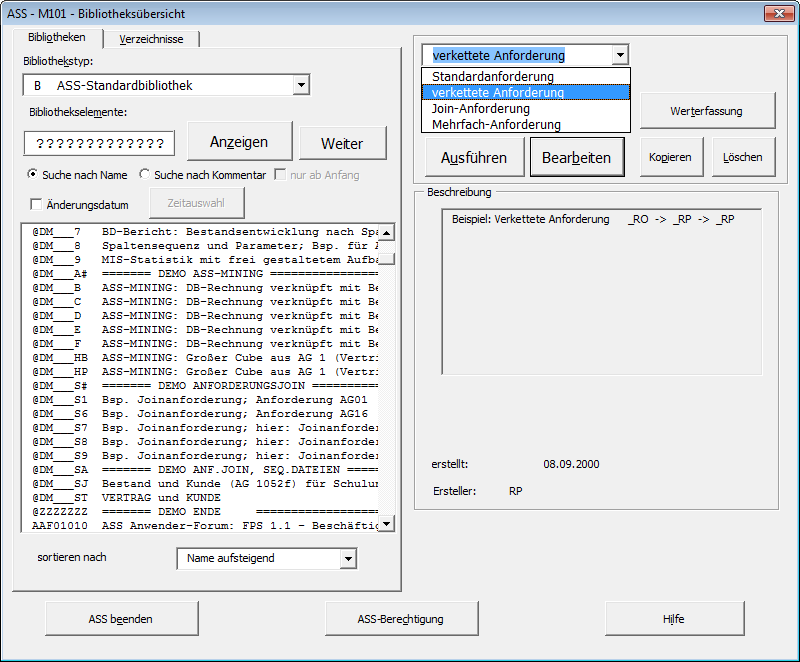
Task: Switch to the Bibliotheken tab
Action: pyautogui.click(x=57, y=38)
